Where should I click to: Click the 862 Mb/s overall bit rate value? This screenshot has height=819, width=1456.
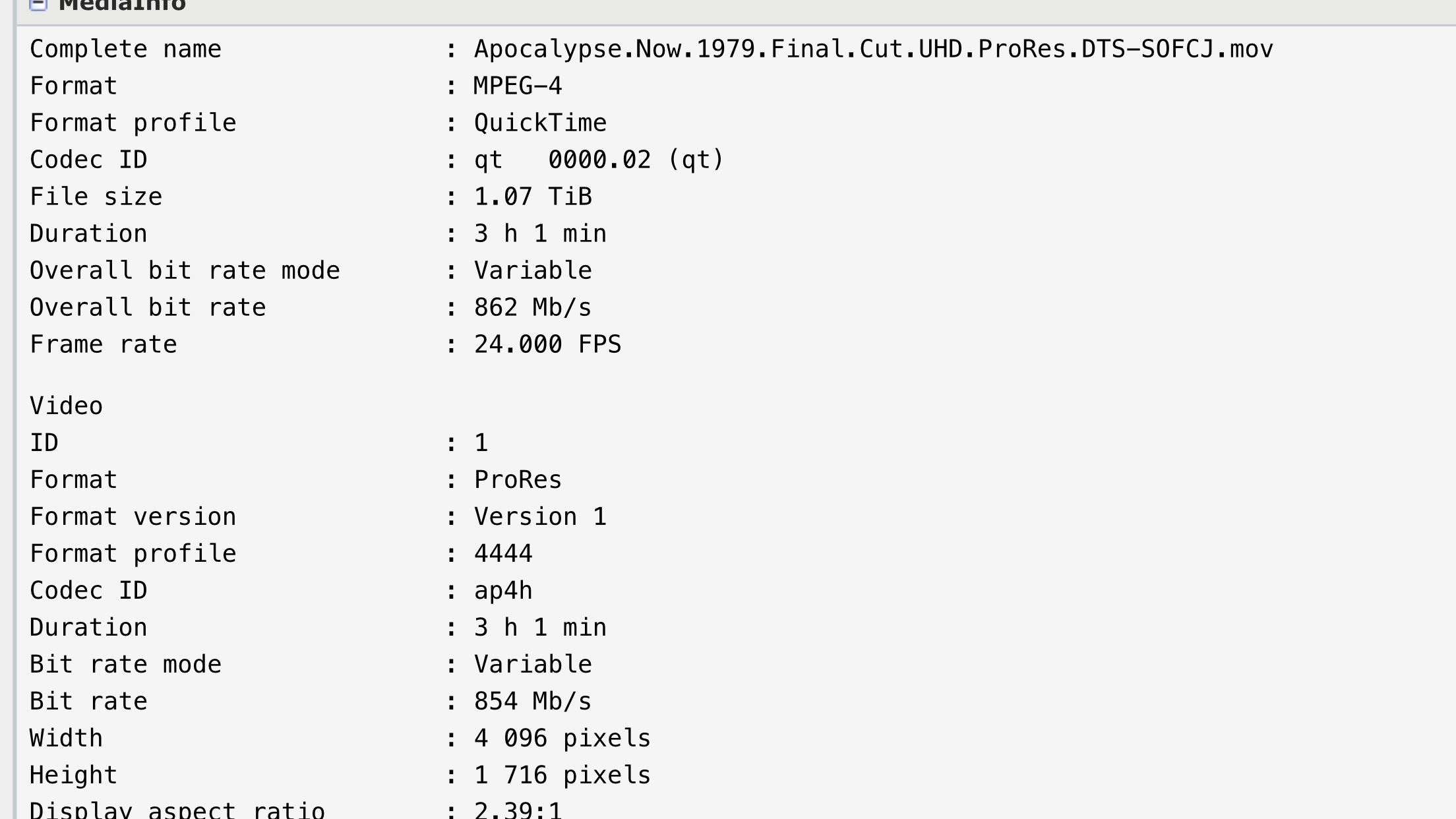tap(533, 308)
